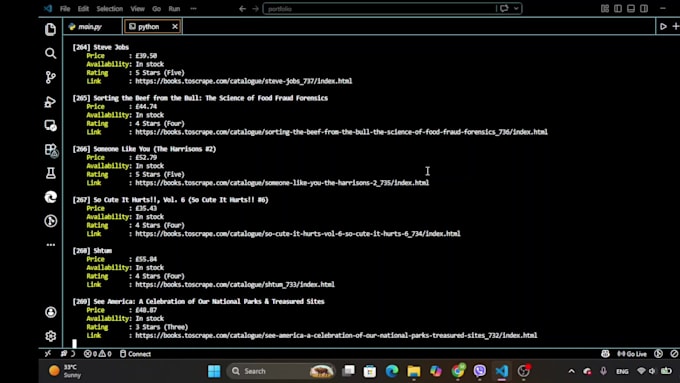The height and width of the screenshot is (383, 680).
Task: Open the Remote Explorer view
Action: pos(50,125)
